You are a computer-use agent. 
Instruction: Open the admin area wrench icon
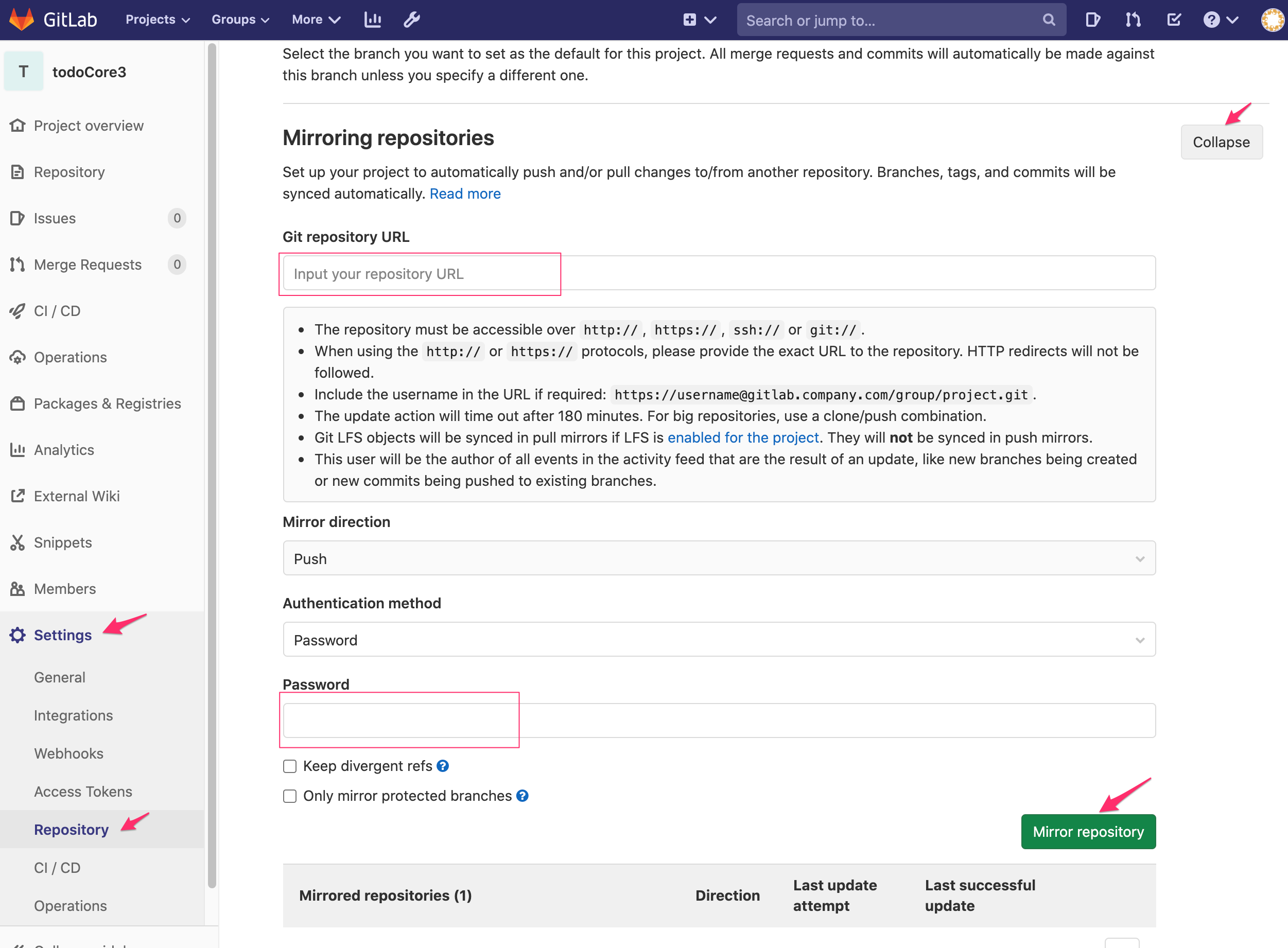point(411,20)
